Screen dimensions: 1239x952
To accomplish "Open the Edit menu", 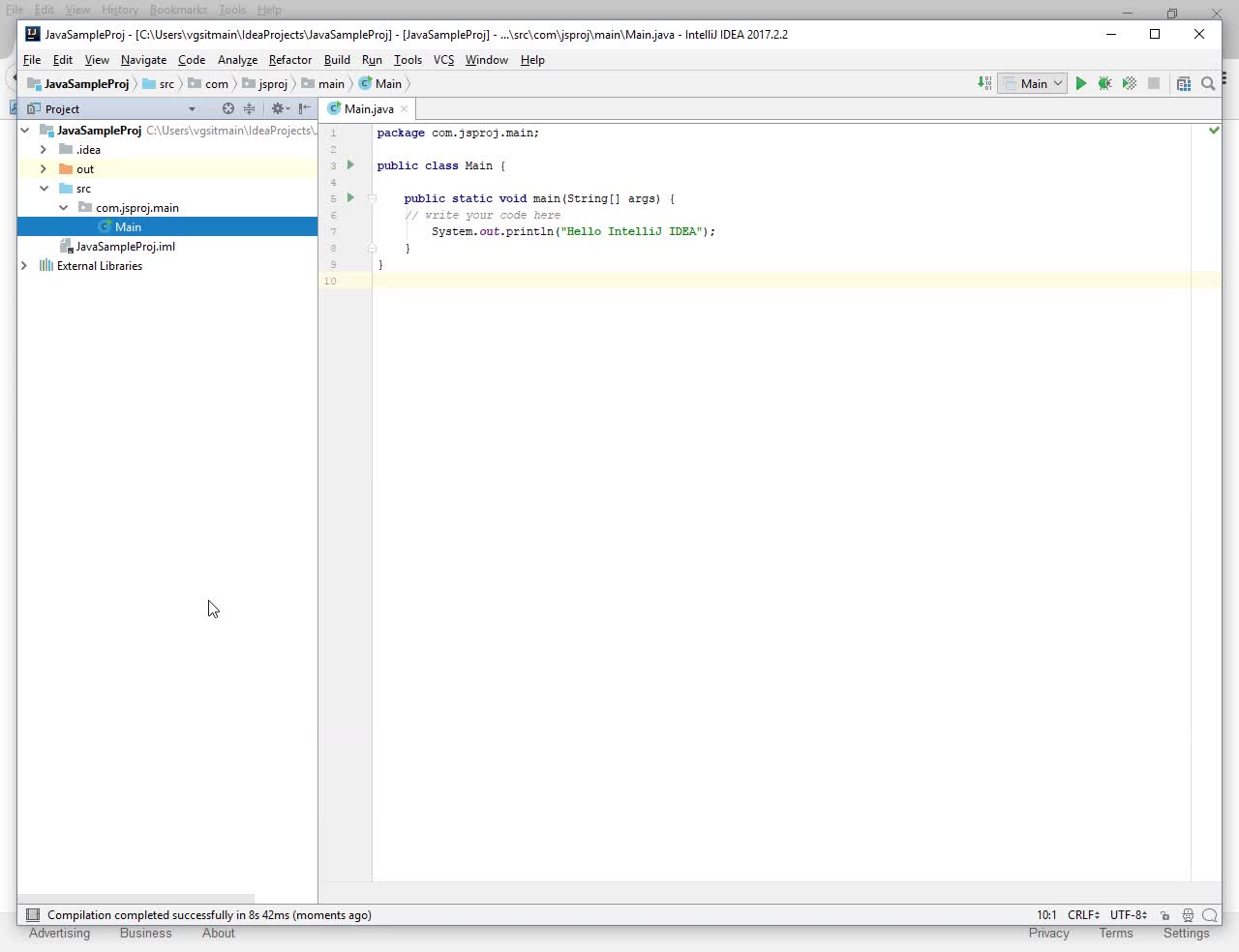I will pyautogui.click(x=63, y=60).
